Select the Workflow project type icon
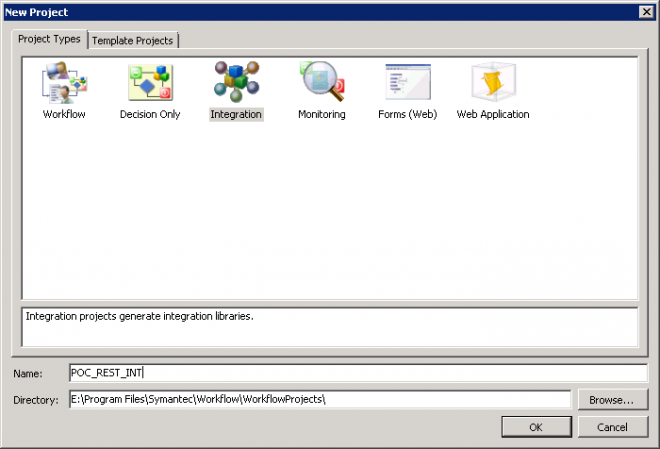The width and height of the screenshot is (660, 449). [x=64, y=82]
